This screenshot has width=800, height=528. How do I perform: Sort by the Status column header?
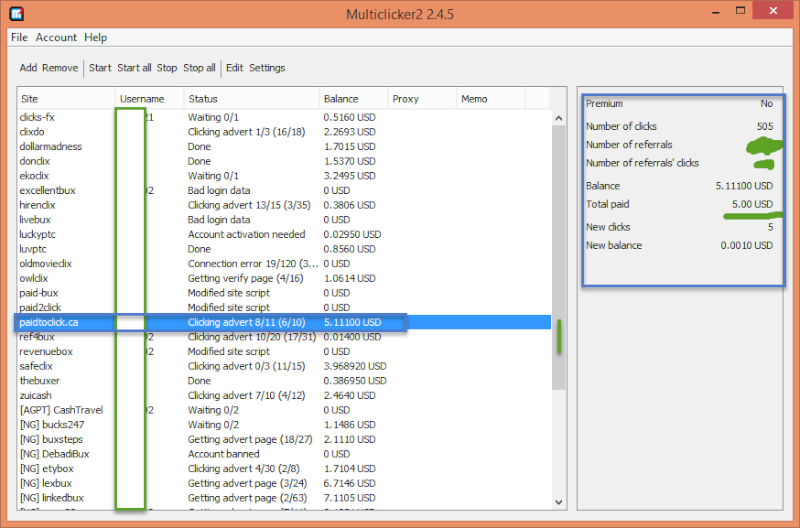(x=252, y=99)
